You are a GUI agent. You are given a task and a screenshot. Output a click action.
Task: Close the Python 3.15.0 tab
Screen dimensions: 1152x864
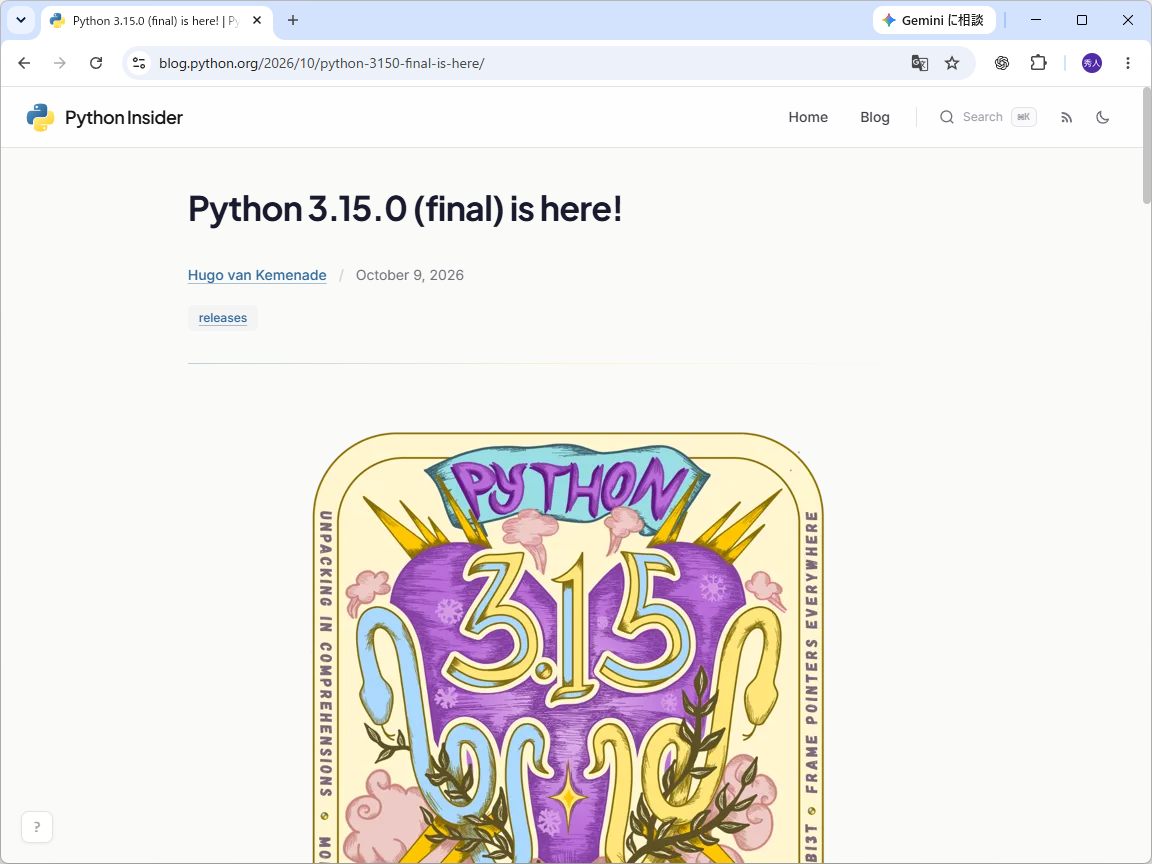click(x=256, y=21)
